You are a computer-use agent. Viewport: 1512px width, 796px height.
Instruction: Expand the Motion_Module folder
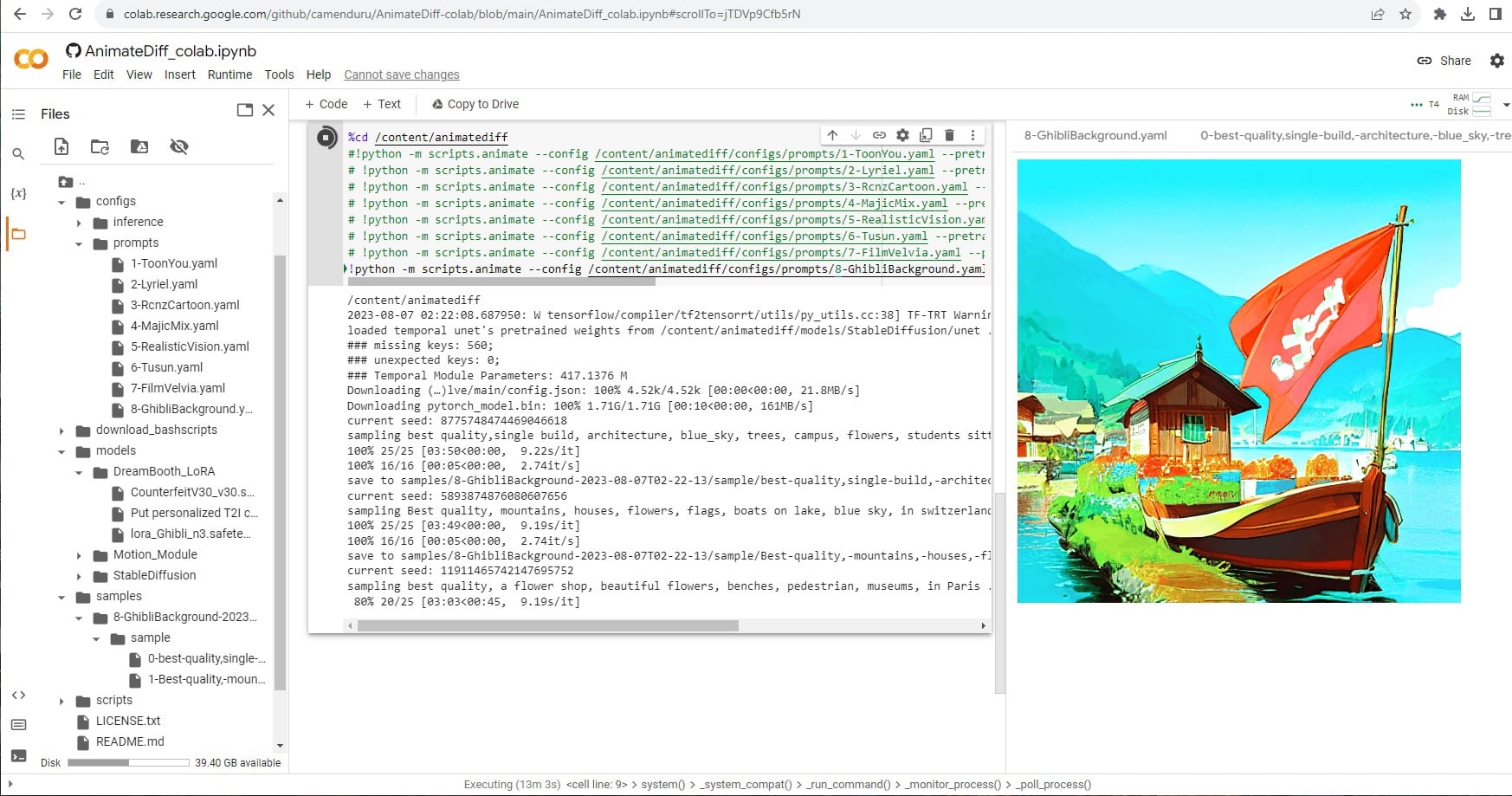pyautogui.click(x=79, y=555)
